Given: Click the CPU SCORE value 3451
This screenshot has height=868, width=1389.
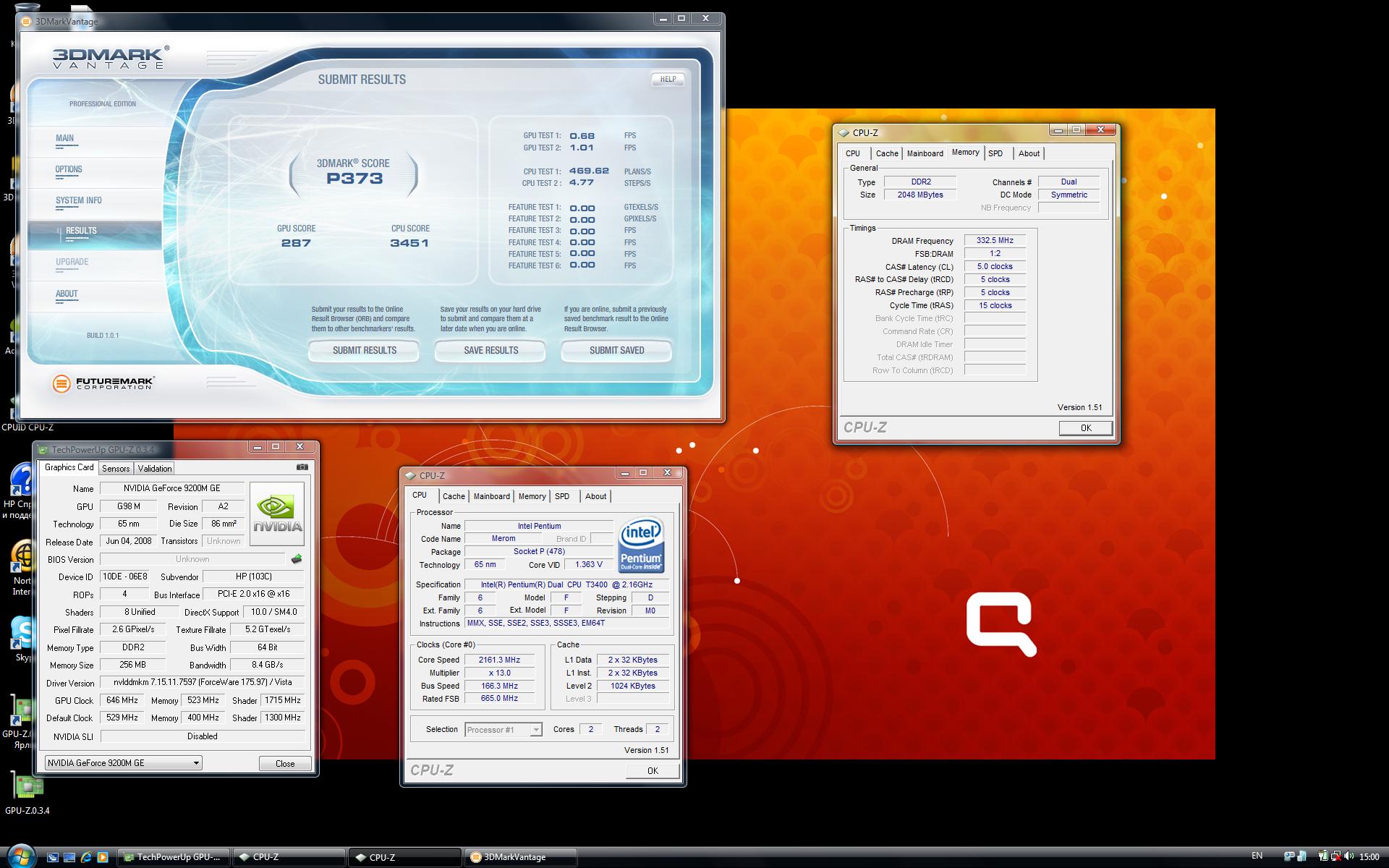Looking at the screenshot, I should (409, 243).
